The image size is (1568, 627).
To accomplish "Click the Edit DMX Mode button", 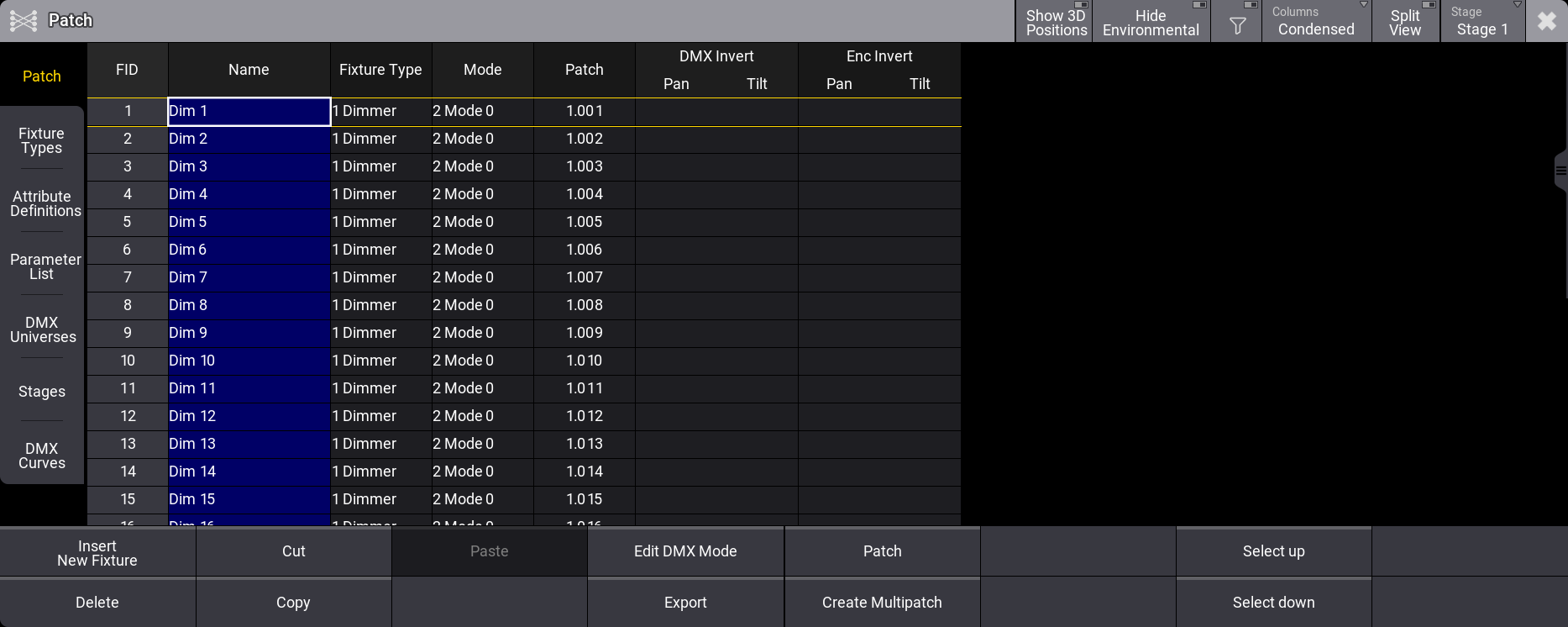I will pos(685,552).
